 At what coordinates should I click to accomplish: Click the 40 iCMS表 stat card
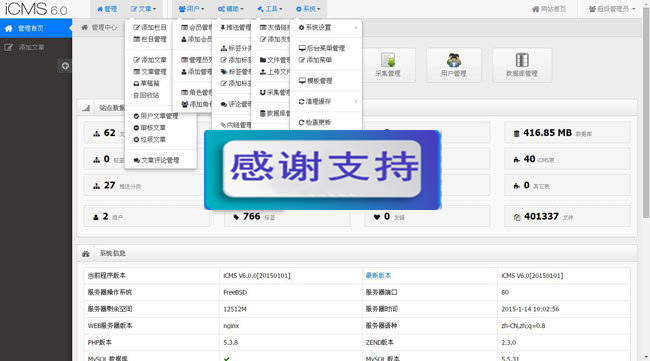(x=567, y=159)
